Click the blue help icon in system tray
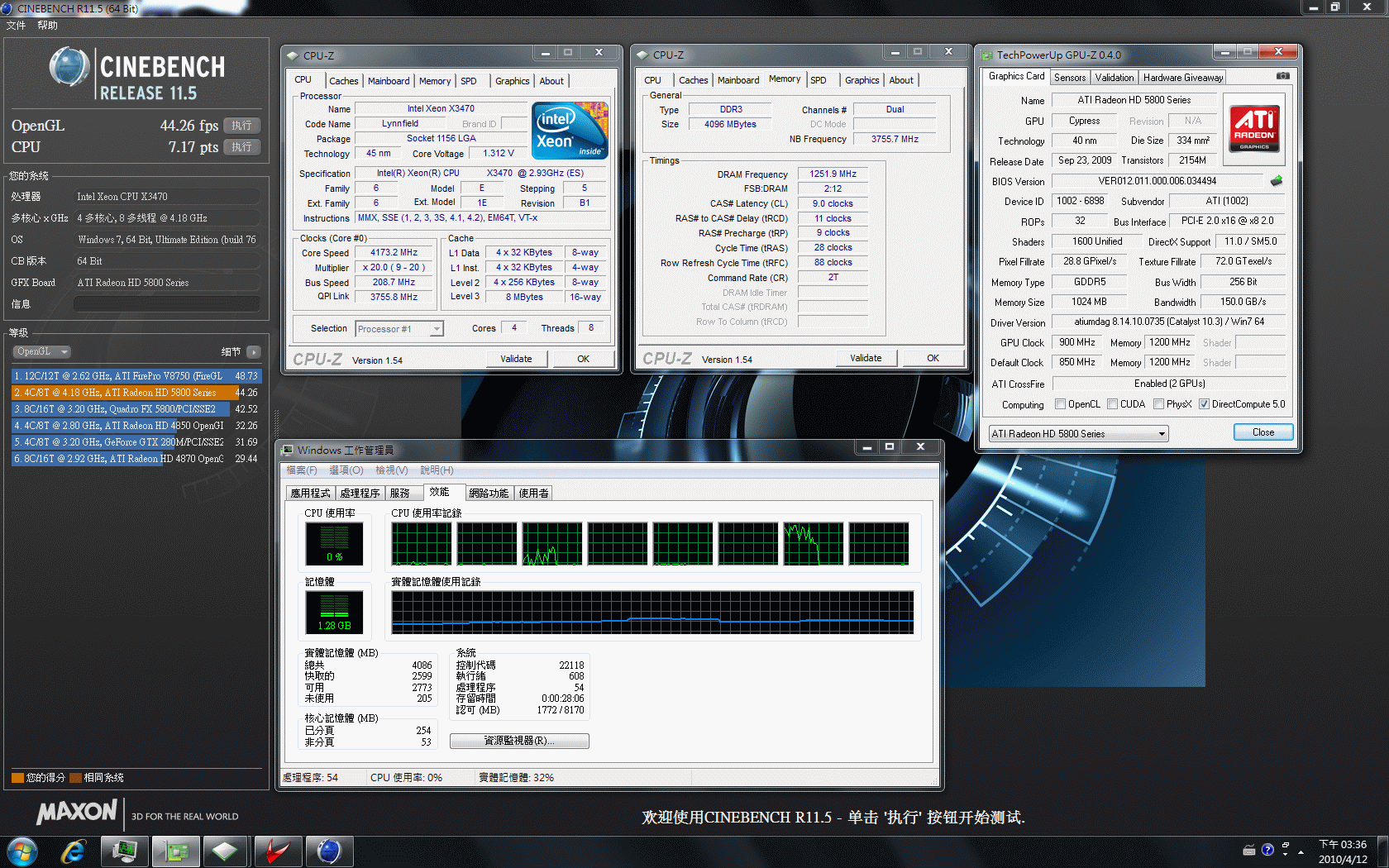Viewport: 1389px width, 868px height. (1267, 850)
